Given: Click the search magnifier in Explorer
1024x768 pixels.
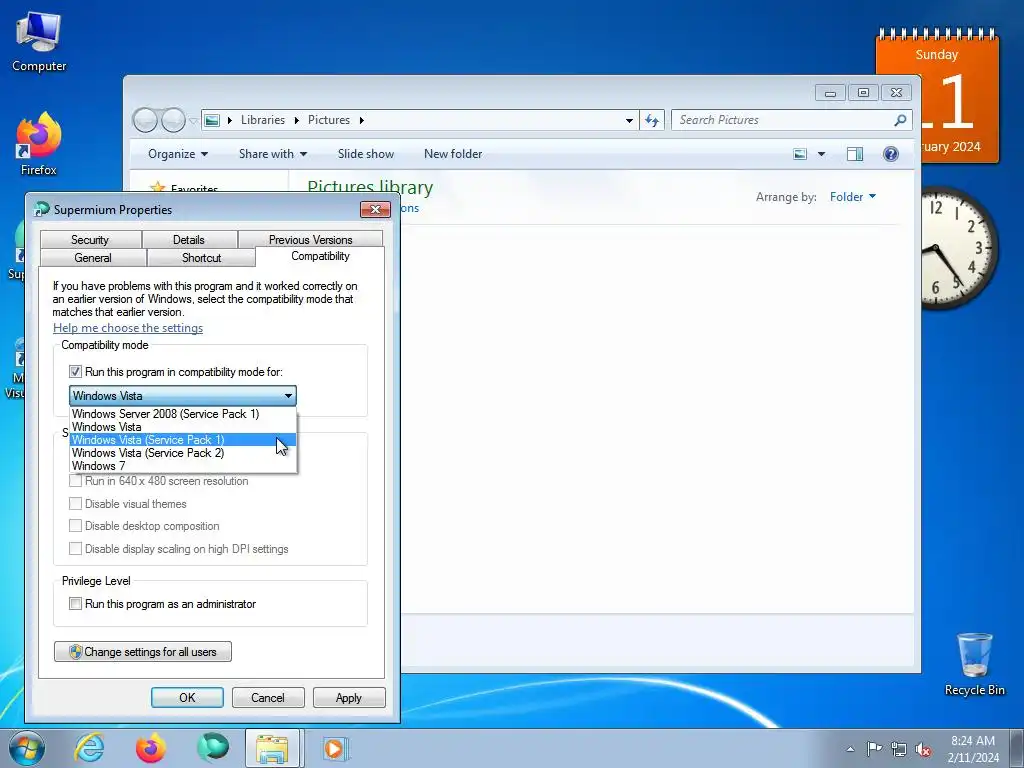Looking at the screenshot, I should pos(900,120).
